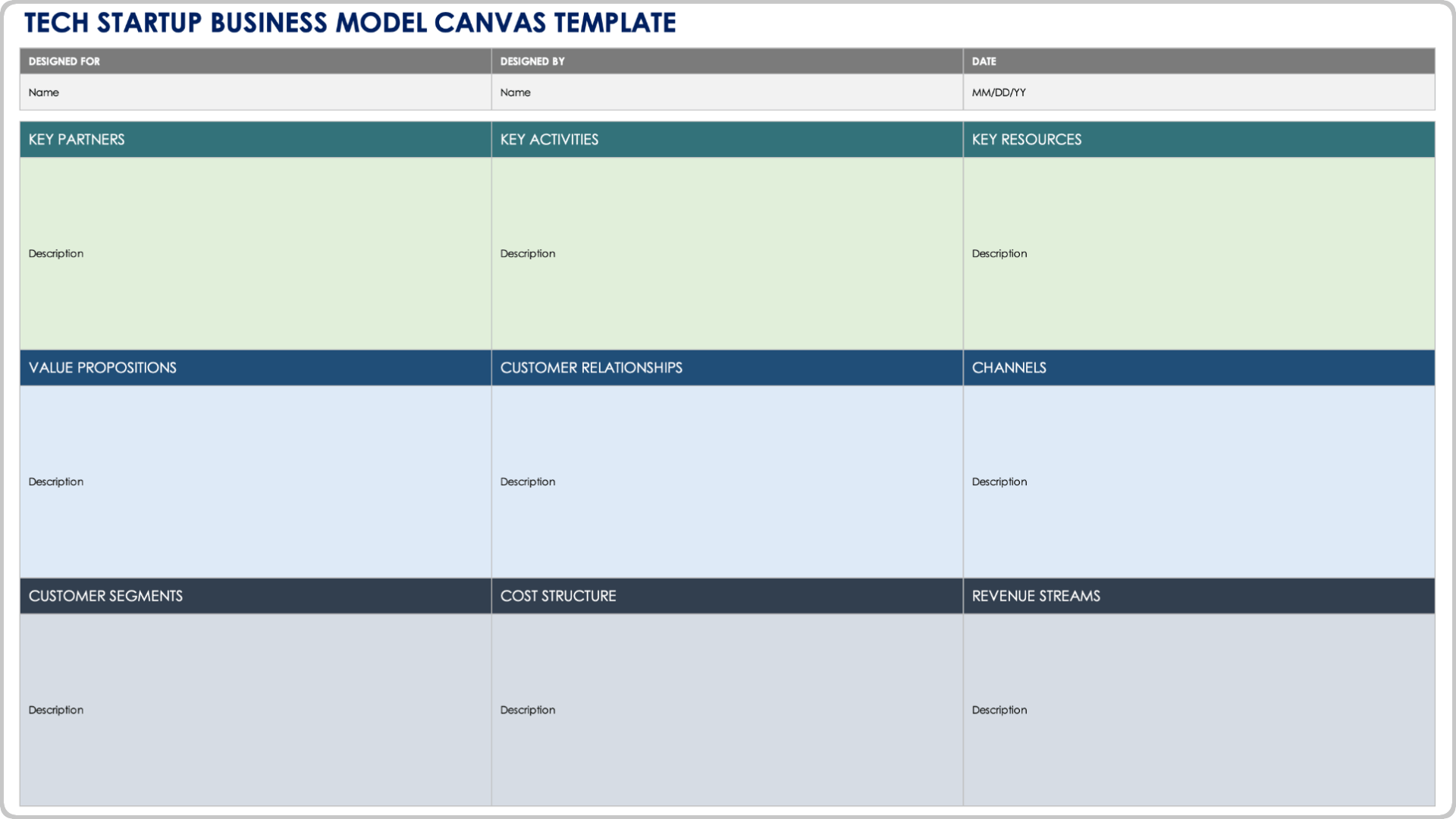Click the Value Propositions description cell
This screenshot has width=1456, height=819.
255,482
